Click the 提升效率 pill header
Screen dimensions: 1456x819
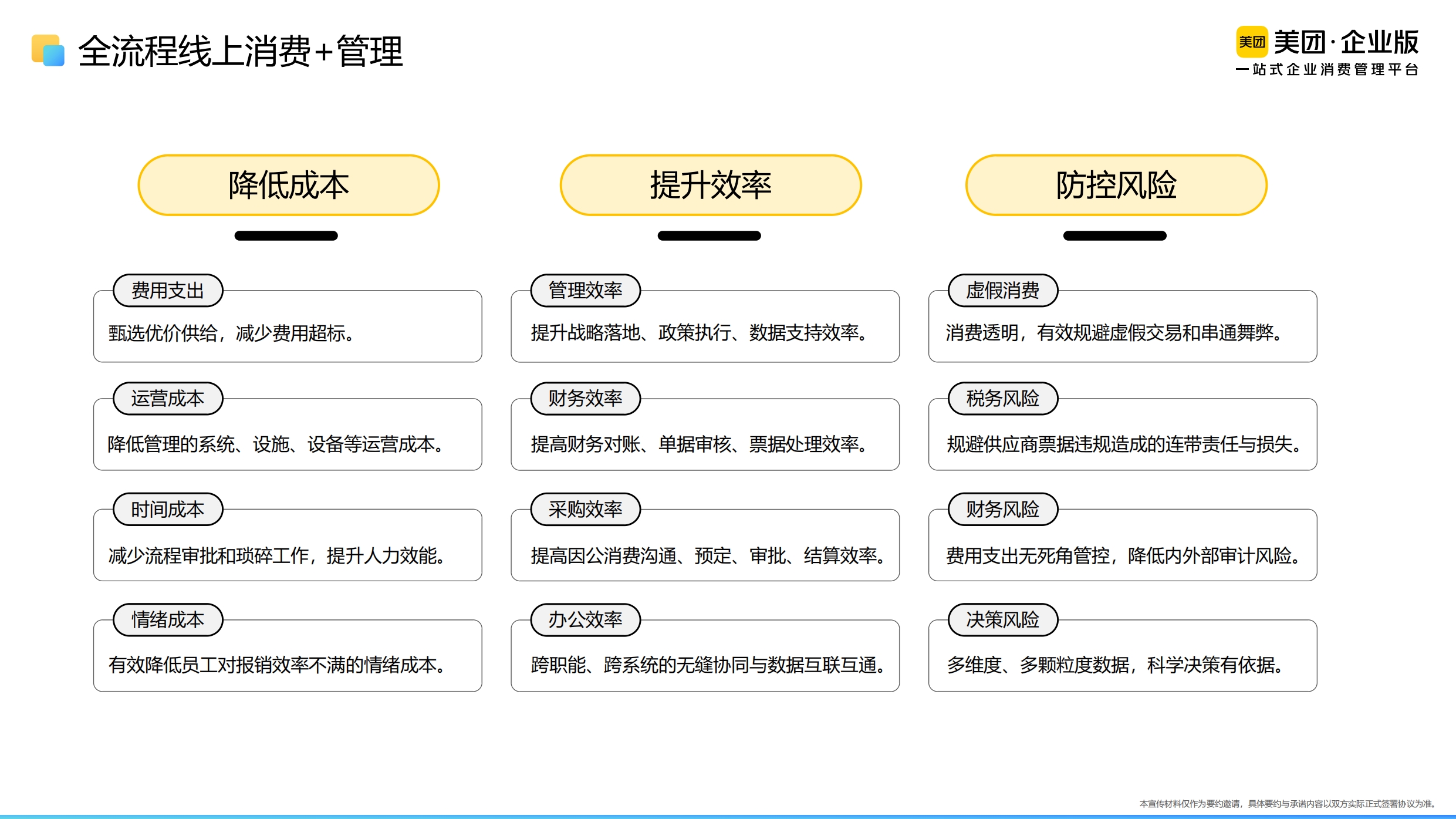711,185
